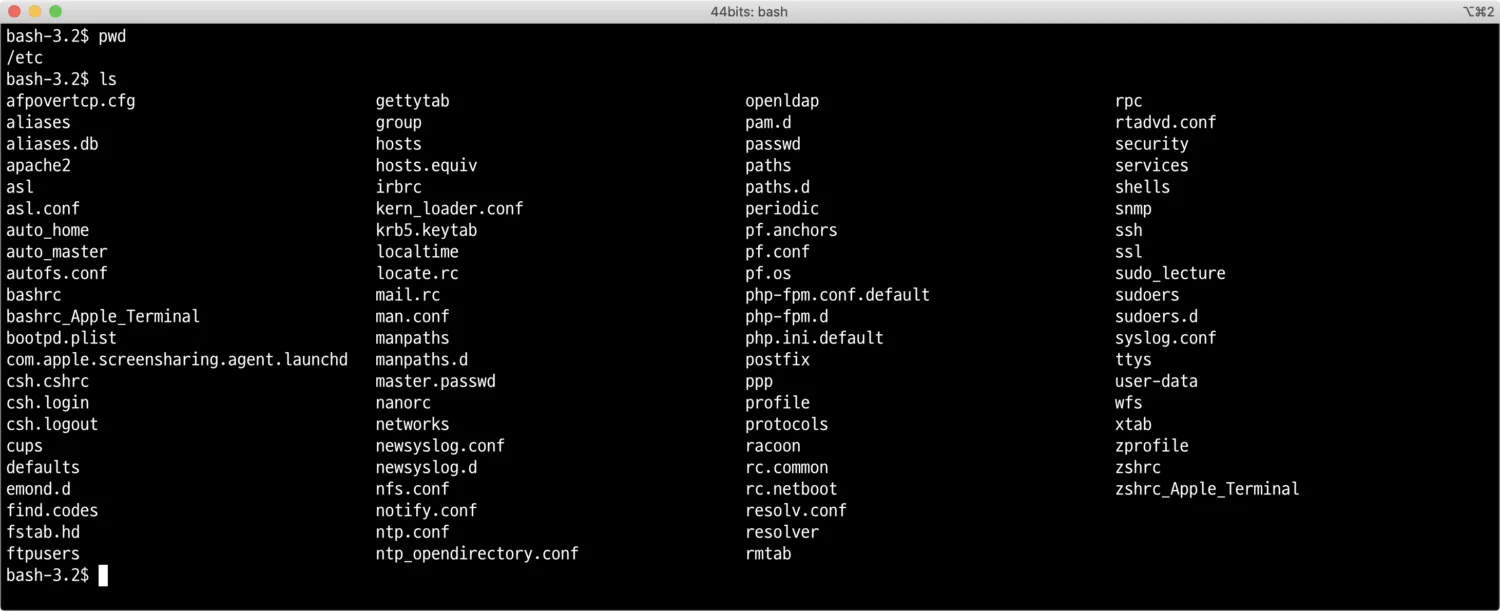Viewport: 1500px width, 611px height.
Task: Click the cursor block at the prompt
Action: pos(102,575)
